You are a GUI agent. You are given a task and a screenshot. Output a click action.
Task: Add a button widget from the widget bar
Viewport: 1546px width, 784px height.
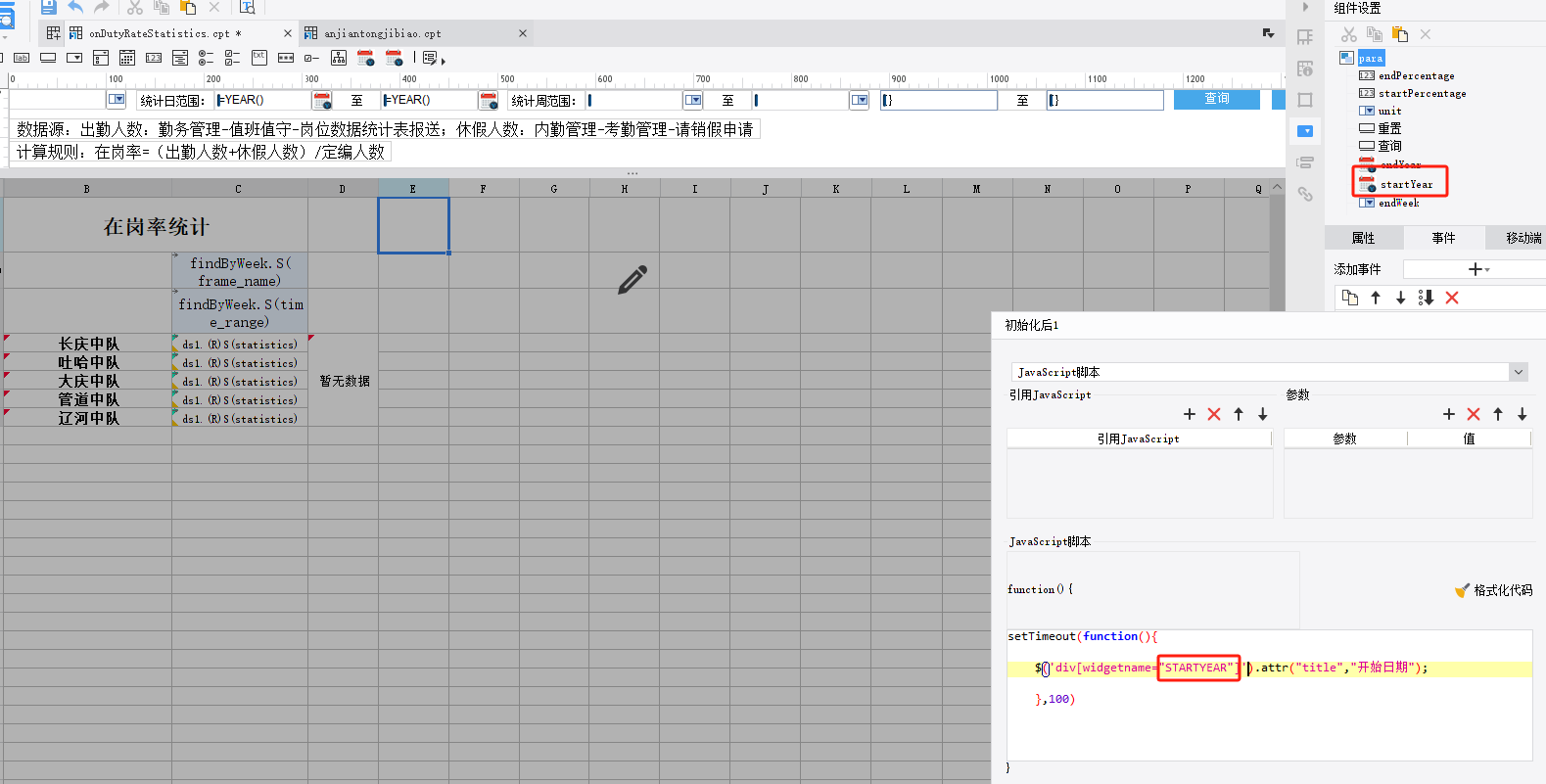(x=48, y=58)
